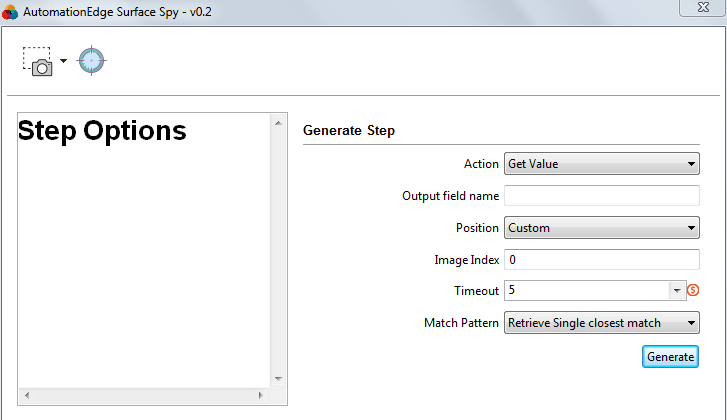Click the AutomationEdge logo in title bar
The width and height of the screenshot is (727, 420).
[10, 12]
